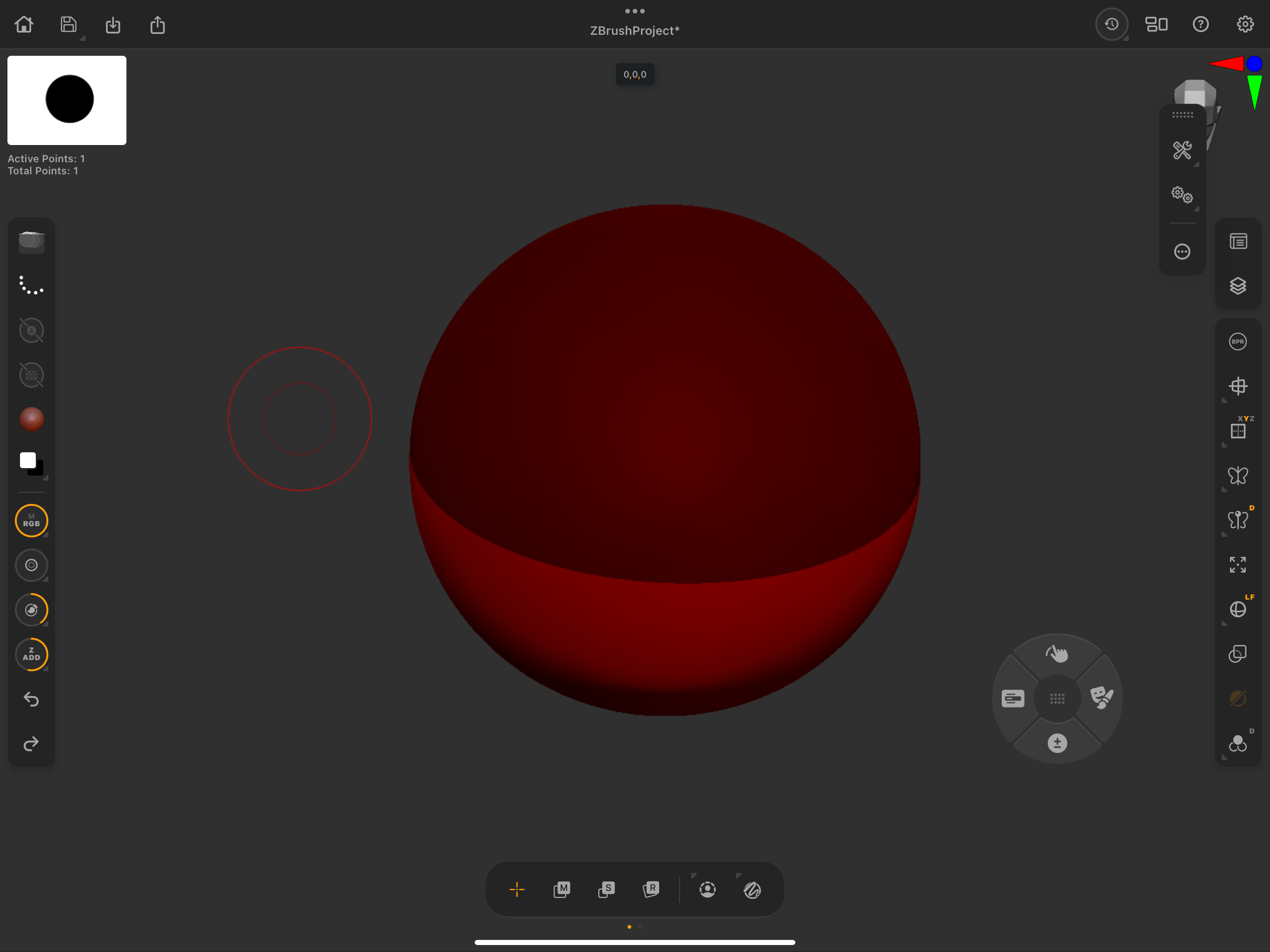The height and width of the screenshot is (952, 1270).
Task: Open the theater masks on radial menu
Action: (x=1102, y=698)
